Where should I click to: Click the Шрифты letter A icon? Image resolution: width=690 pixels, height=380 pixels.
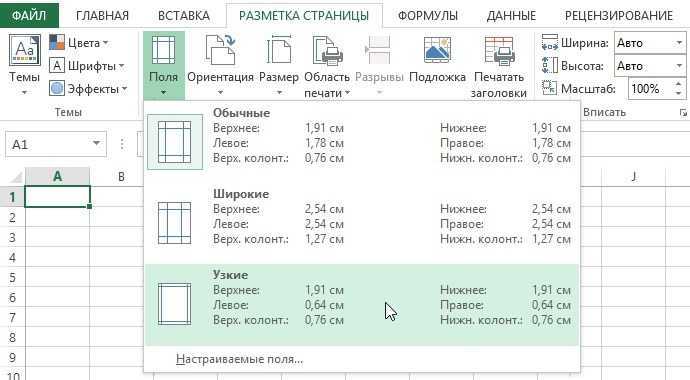57,66
